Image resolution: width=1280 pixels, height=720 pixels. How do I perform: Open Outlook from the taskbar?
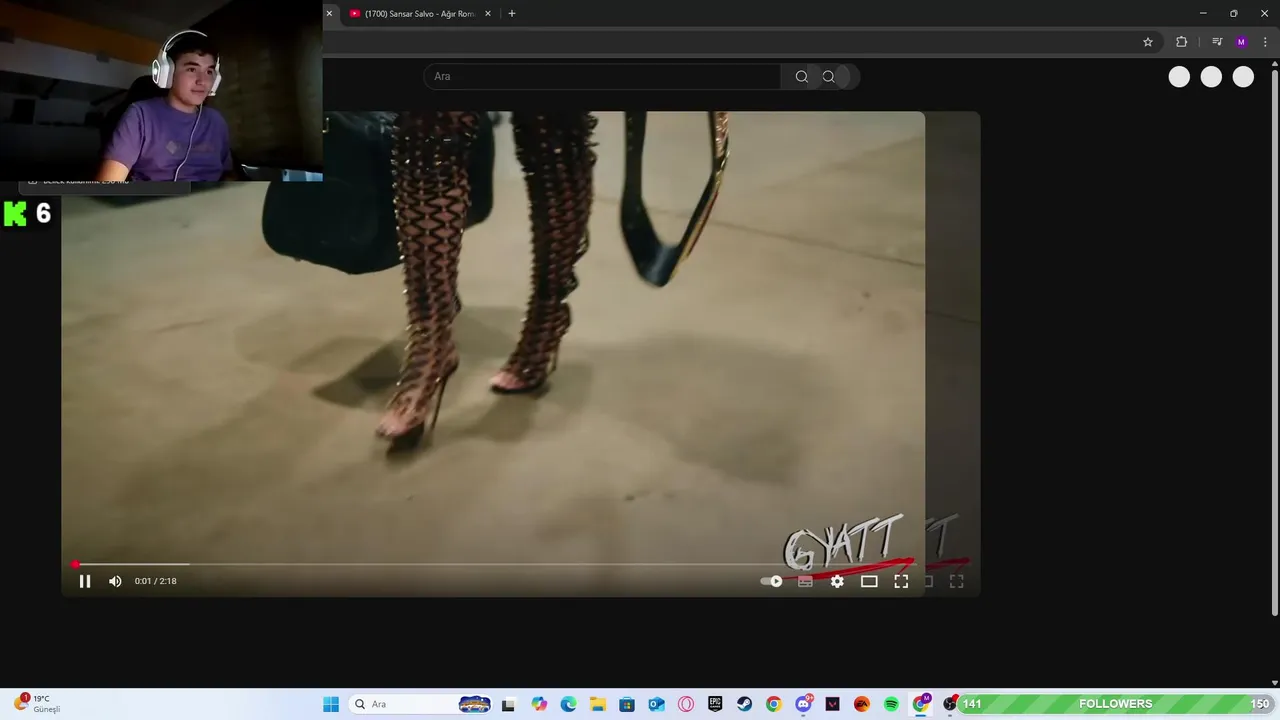coord(656,704)
